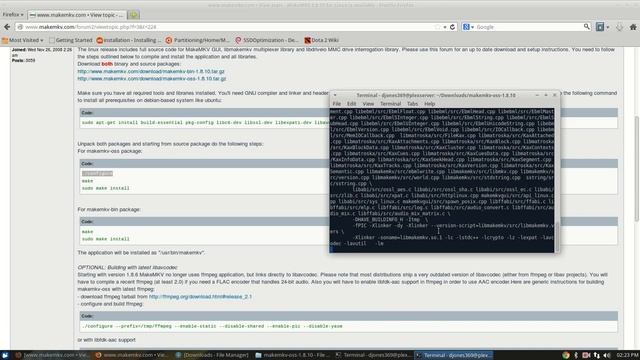Viewport: 640px width, 360px height.
Task: Go back with the Firefox back arrow
Action: 7,27
